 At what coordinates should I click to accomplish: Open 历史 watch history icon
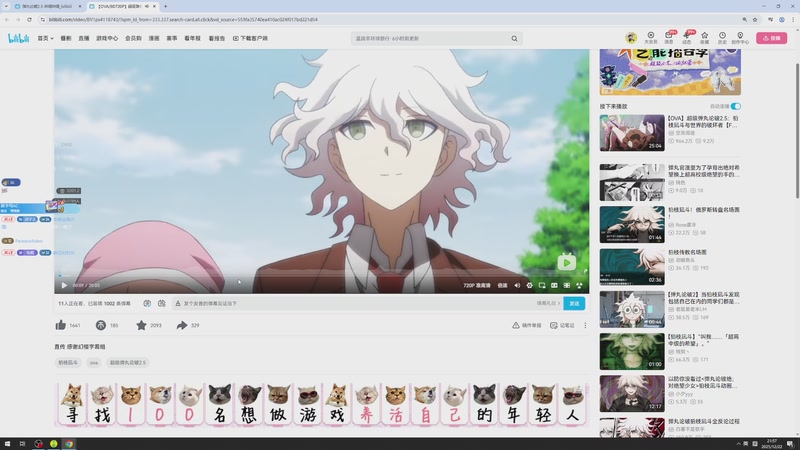pyautogui.click(x=722, y=38)
